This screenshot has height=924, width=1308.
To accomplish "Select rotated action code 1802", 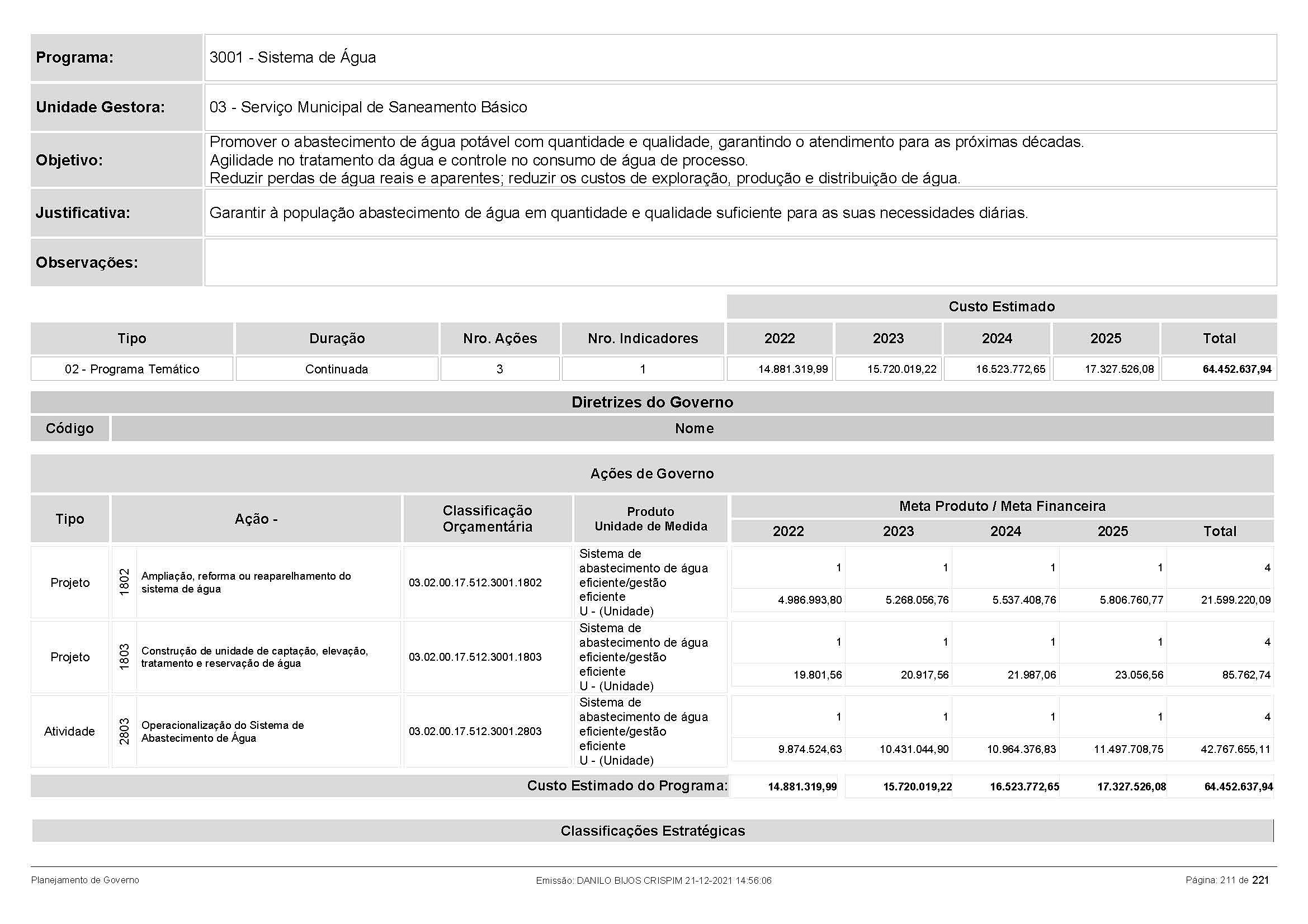I will [x=124, y=582].
